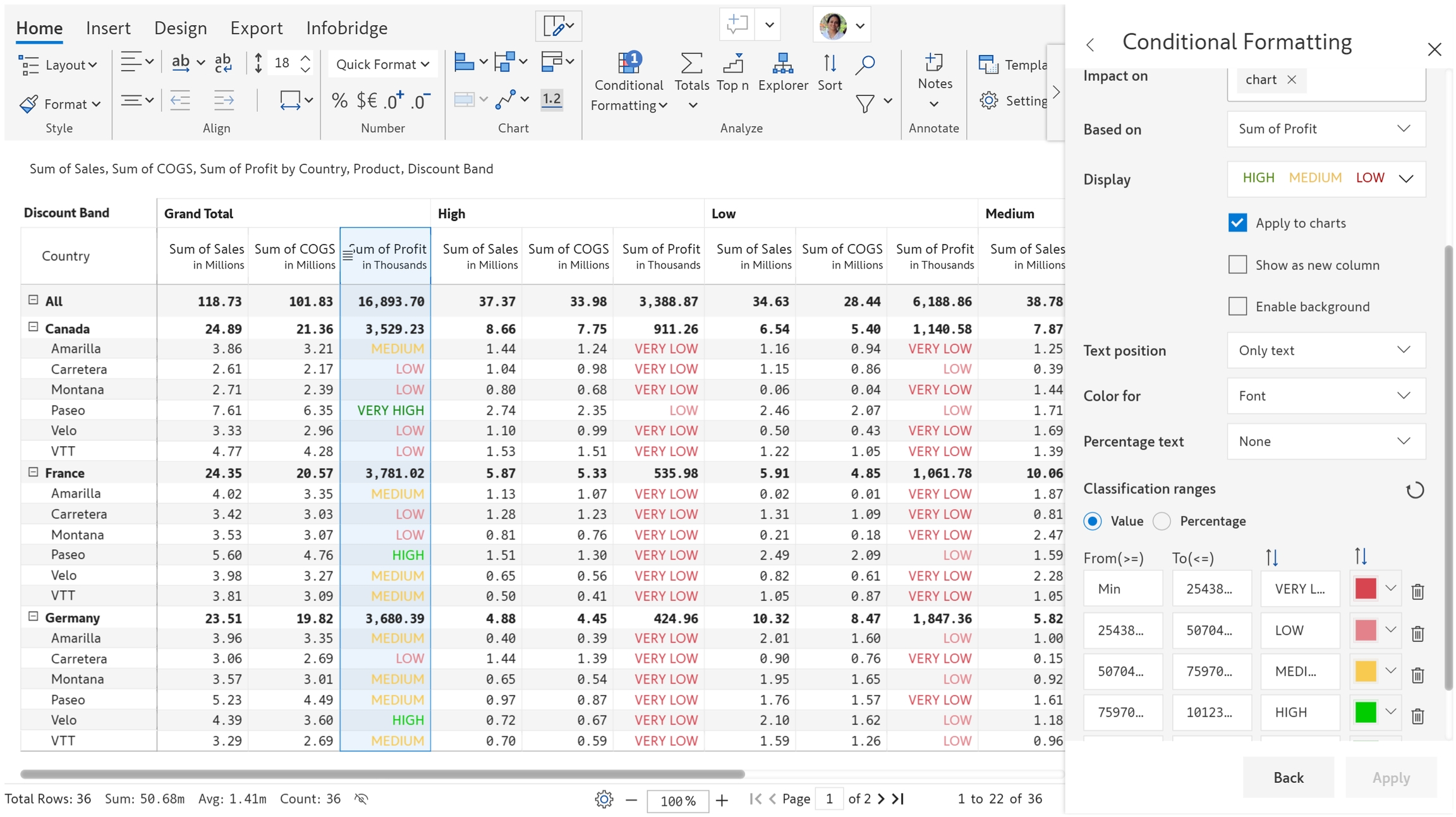Reset classification ranges with refresh icon

click(x=1414, y=490)
